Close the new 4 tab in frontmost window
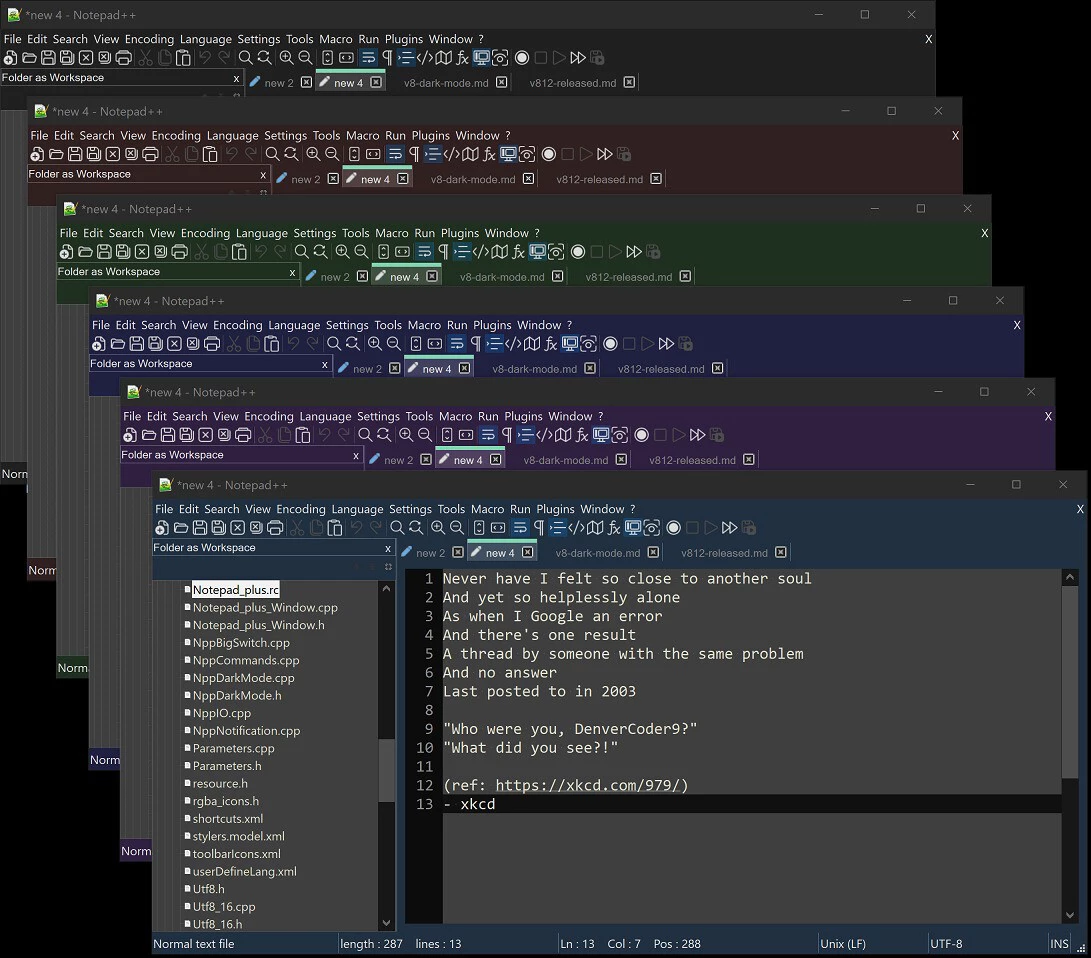 coord(527,552)
